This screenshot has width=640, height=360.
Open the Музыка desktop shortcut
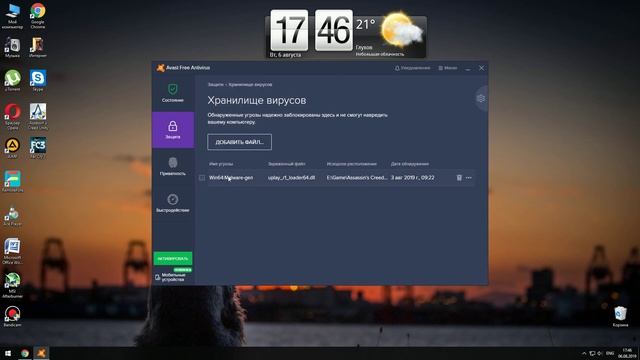(x=12, y=47)
